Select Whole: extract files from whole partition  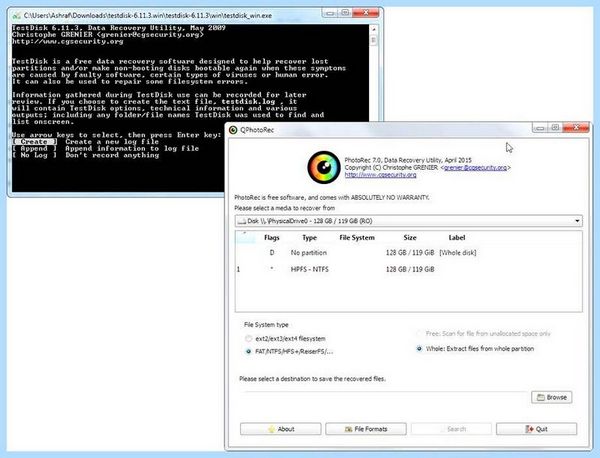[419, 349]
